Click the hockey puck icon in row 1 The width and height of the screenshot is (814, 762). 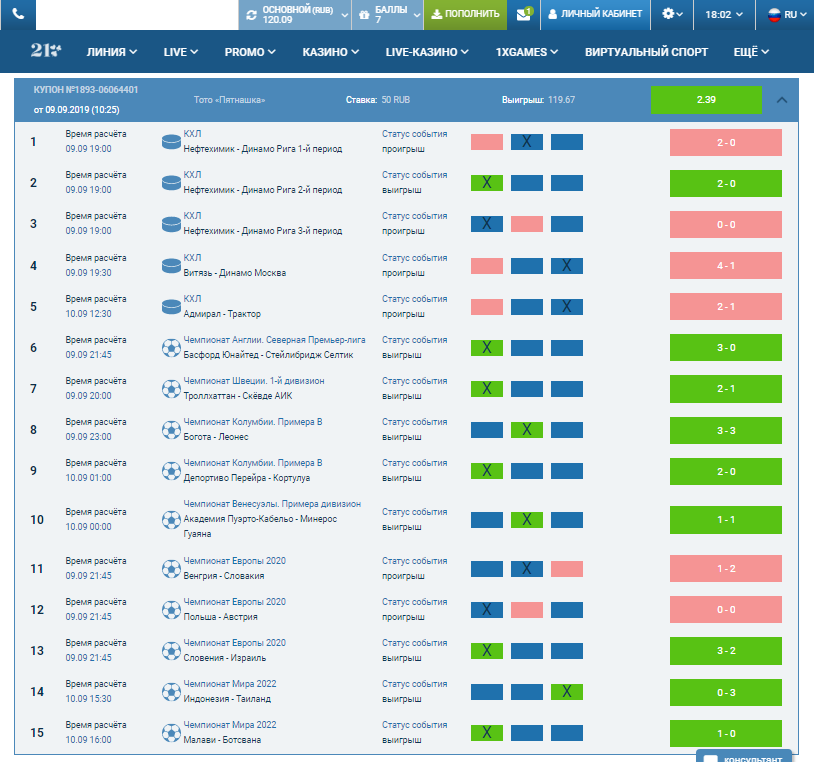(x=170, y=142)
